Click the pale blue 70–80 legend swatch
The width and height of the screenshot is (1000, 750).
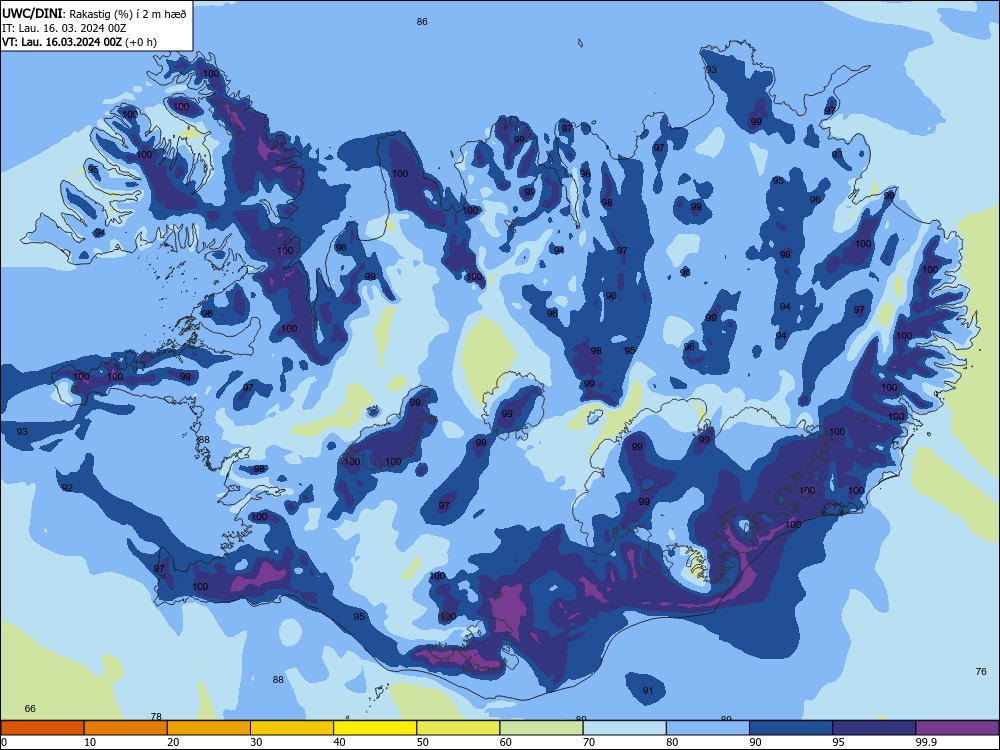(x=624, y=728)
